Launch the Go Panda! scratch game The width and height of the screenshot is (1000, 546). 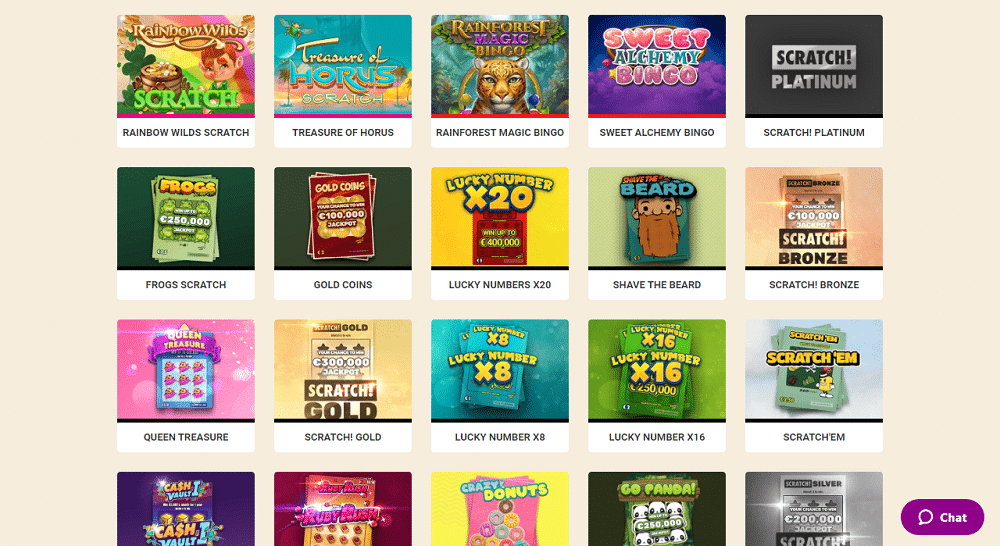(657, 509)
